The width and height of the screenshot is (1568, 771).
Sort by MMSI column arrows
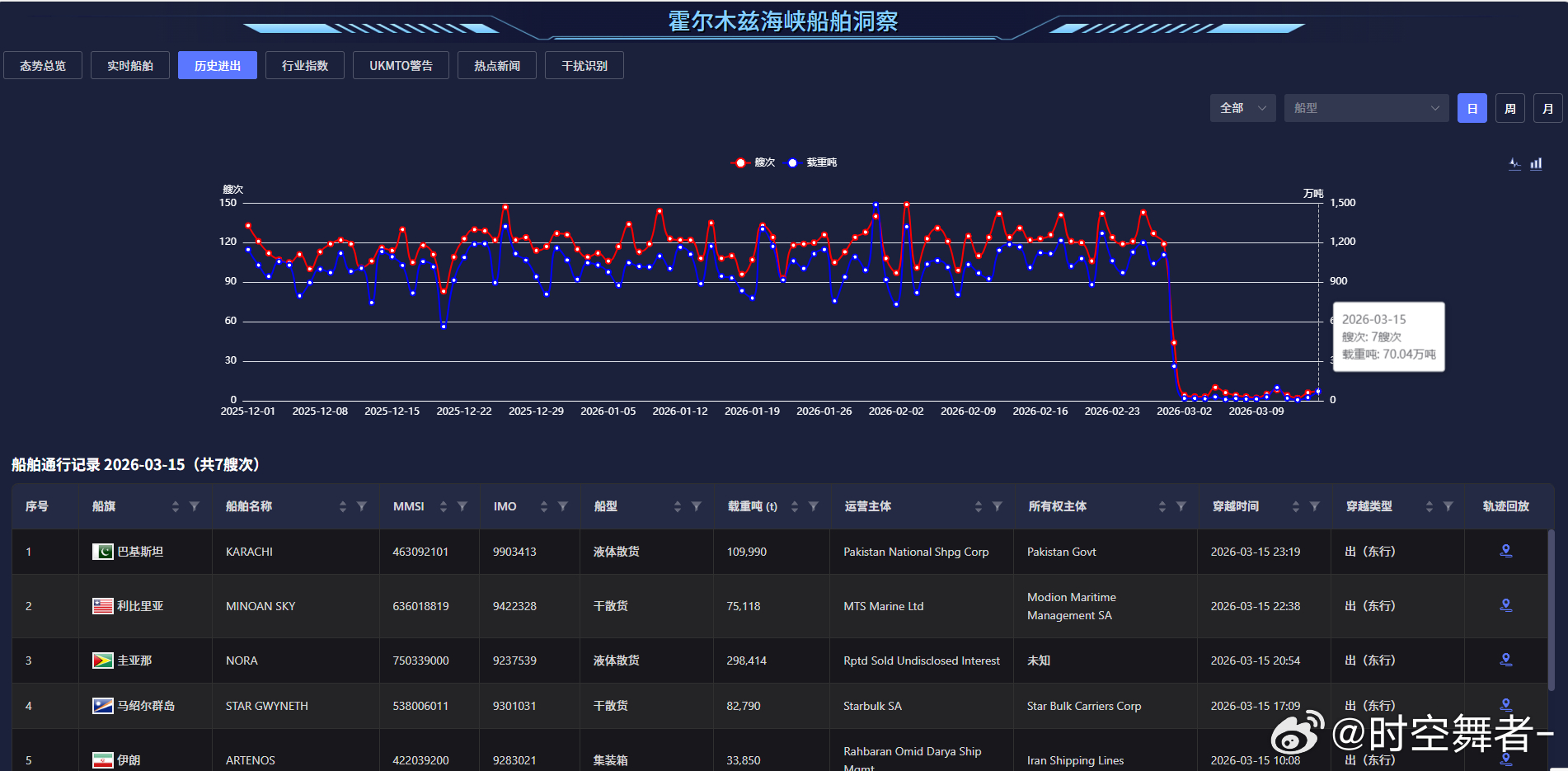(x=444, y=506)
